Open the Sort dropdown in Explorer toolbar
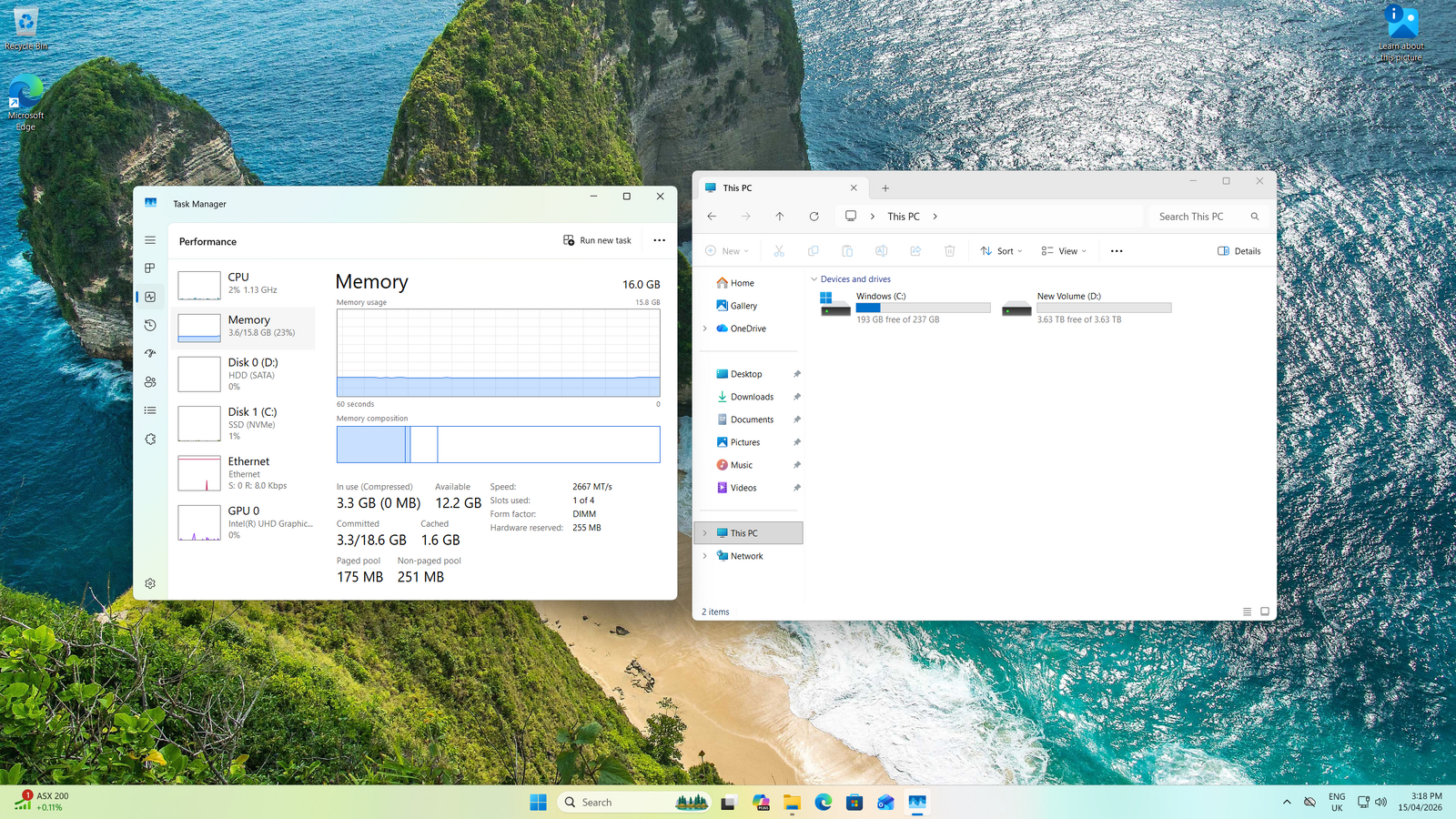1456x819 pixels. point(1001,251)
